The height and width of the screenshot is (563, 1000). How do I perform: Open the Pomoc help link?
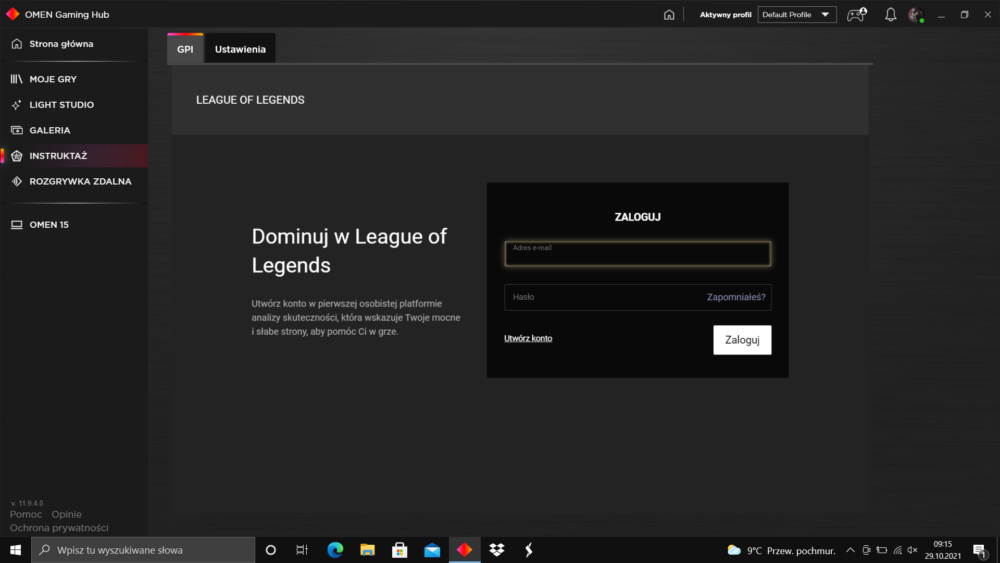[x=26, y=514]
